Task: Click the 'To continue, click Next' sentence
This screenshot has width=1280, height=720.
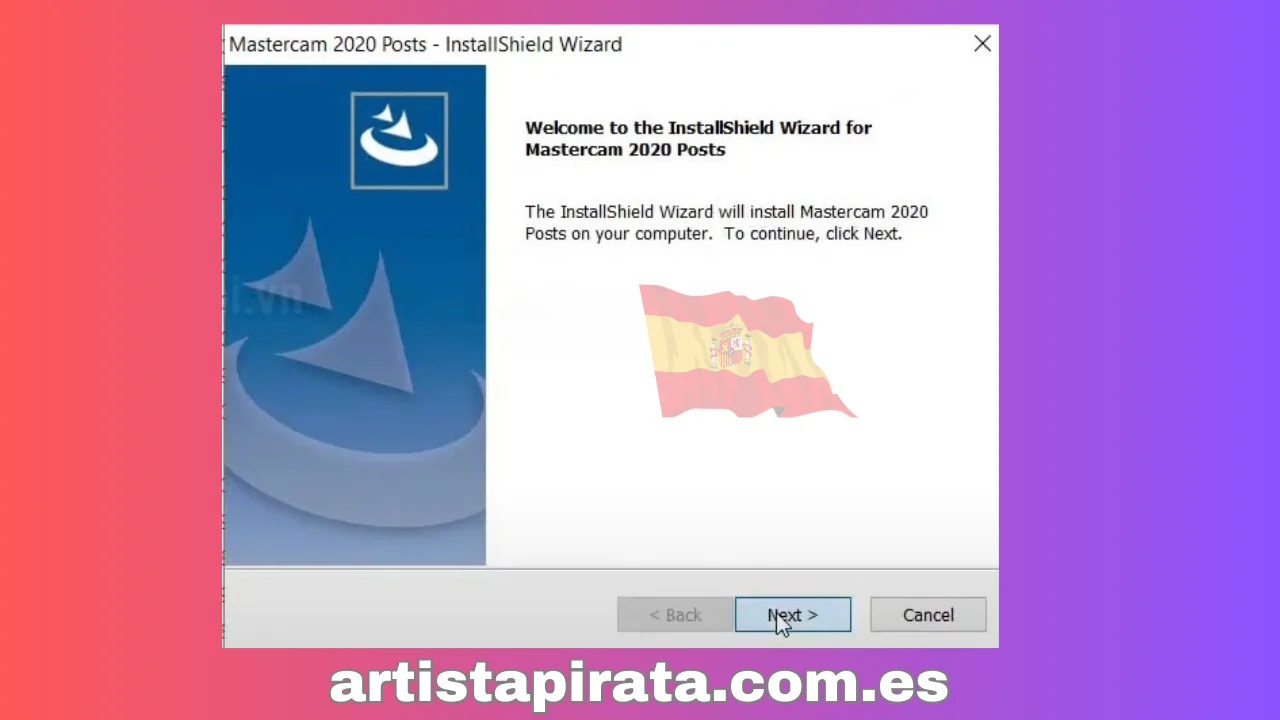Action: [813, 234]
